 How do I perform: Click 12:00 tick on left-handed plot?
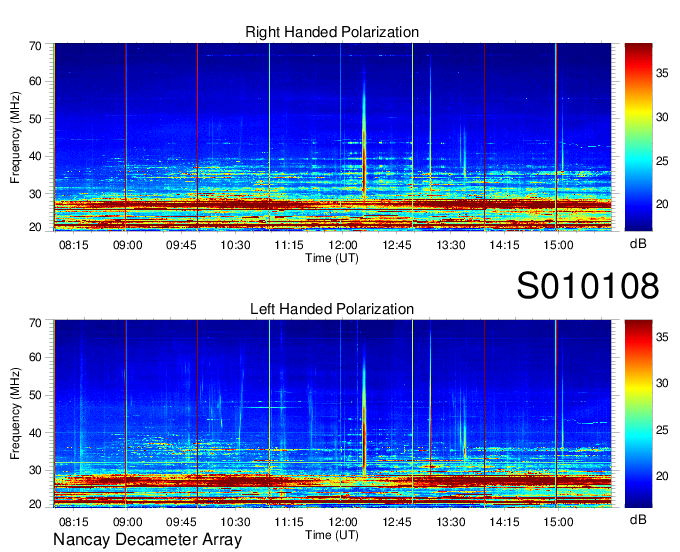pos(343,522)
